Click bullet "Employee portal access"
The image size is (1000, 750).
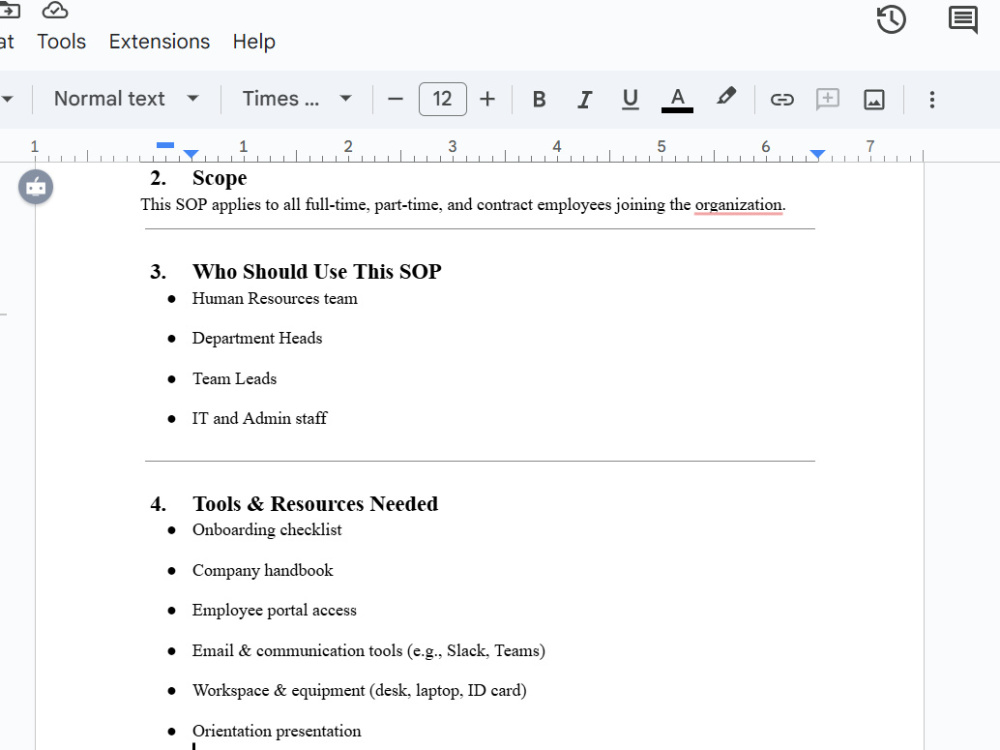coord(274,610)
